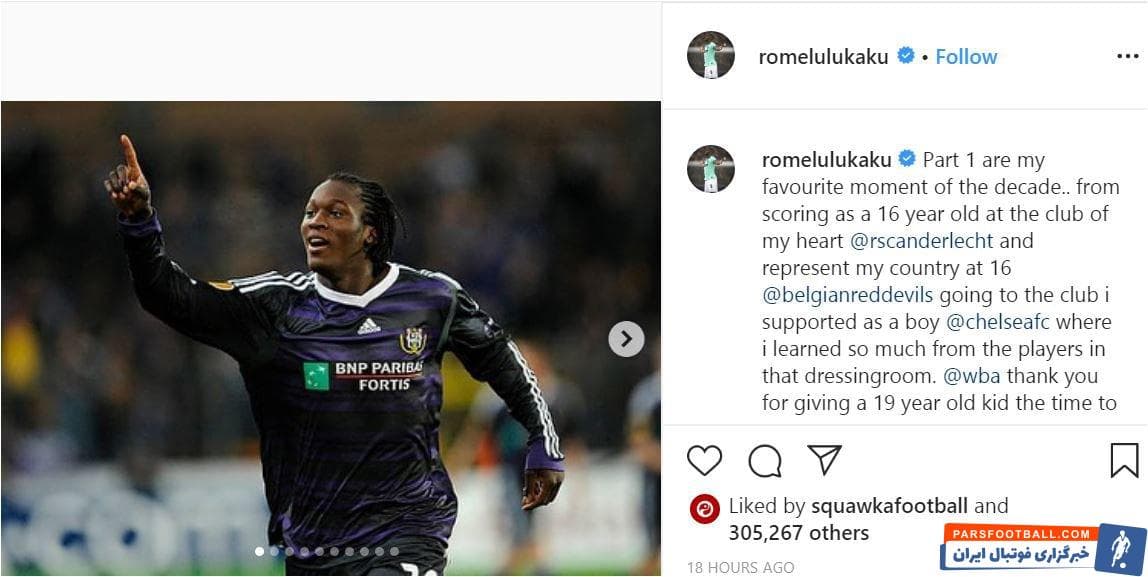Open romelulukaku profile picture in the header
Viewport: 1148px width, 577px height.
pyautogui.click(x=711, y=56)
